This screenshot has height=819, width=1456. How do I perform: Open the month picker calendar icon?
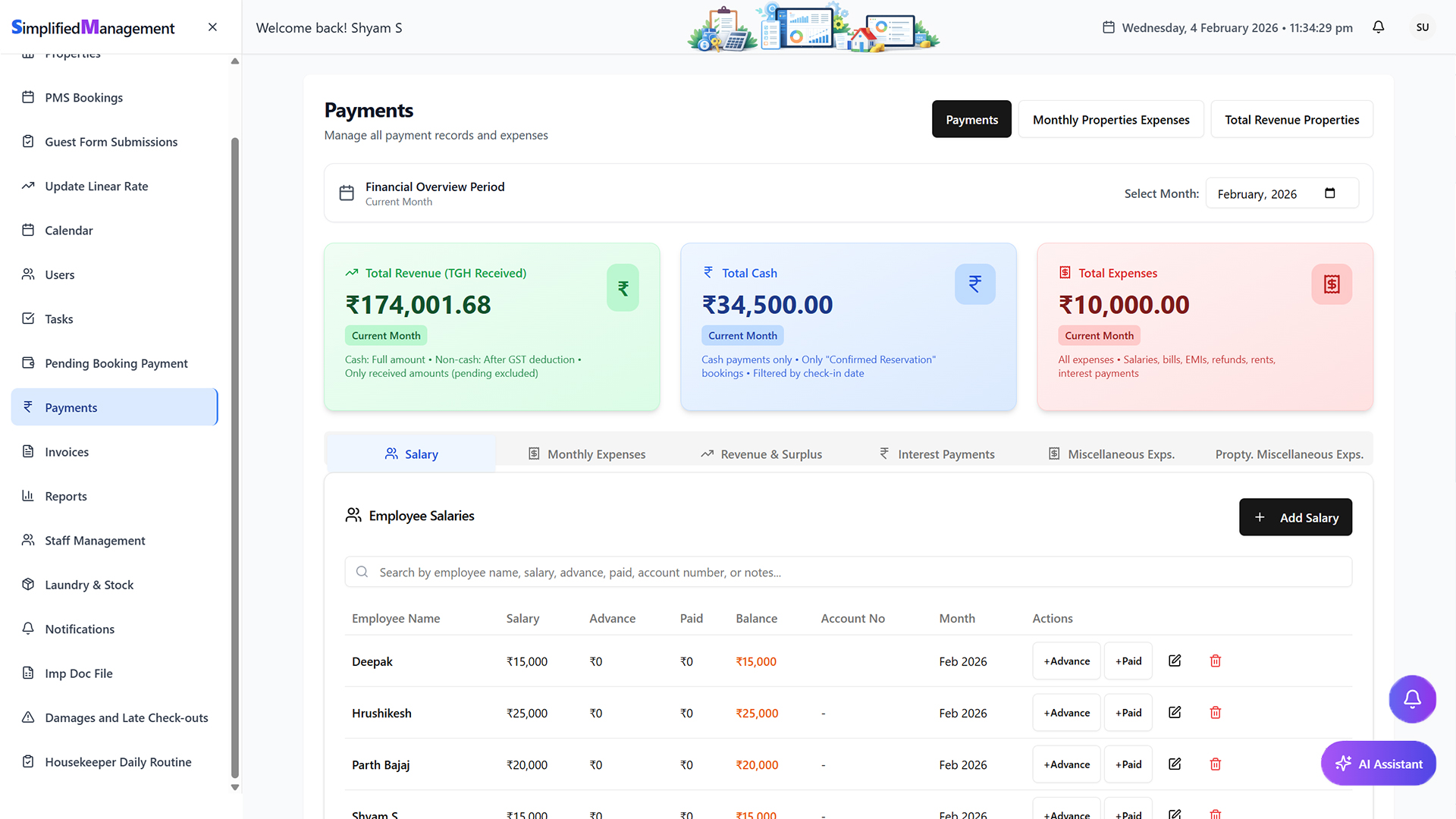pos(1329,193)
